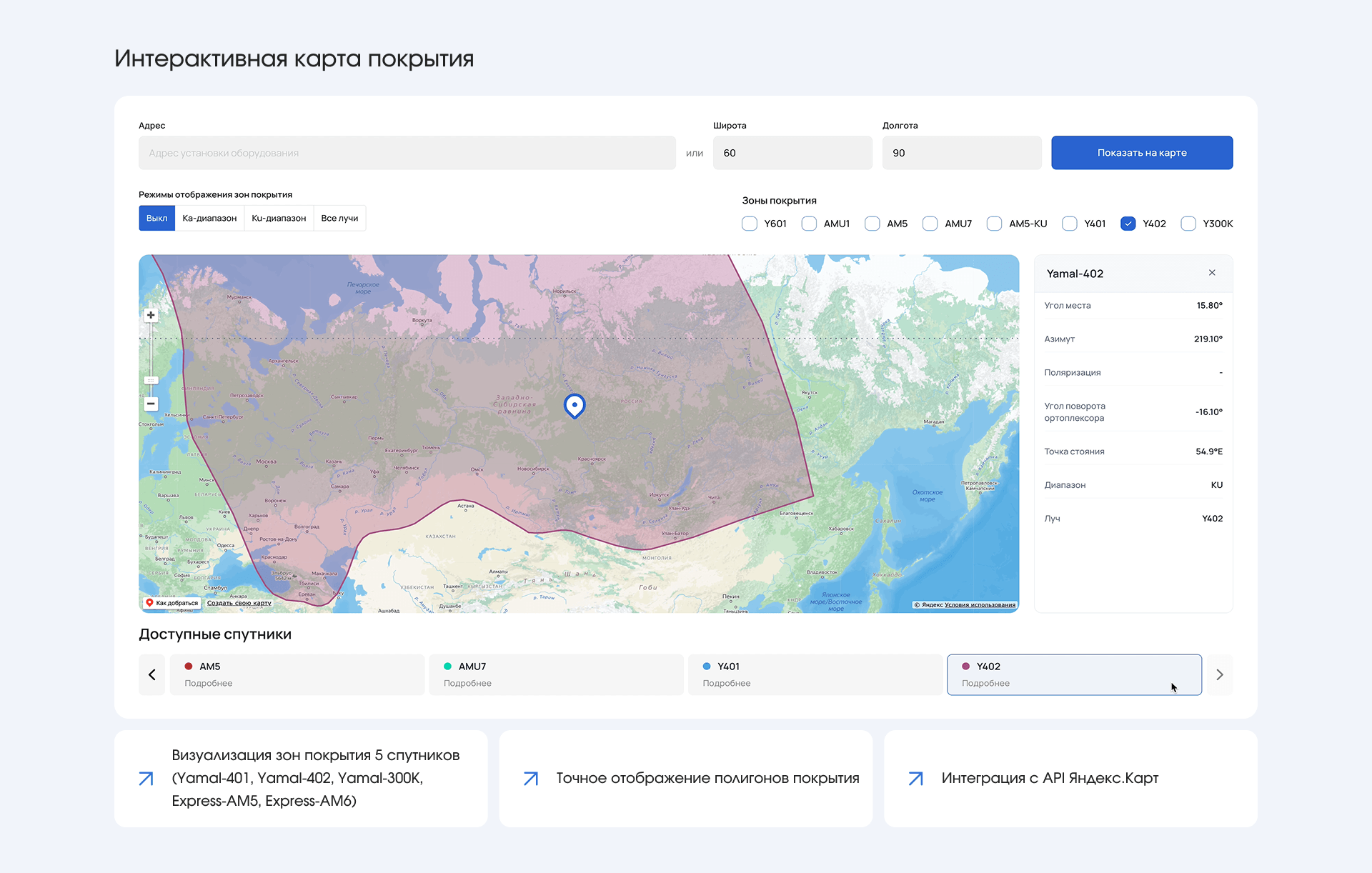Viewport: 1372px width, 873px height.
Task: Open Подробнее for the AM5 satellite
Action: 208,683
